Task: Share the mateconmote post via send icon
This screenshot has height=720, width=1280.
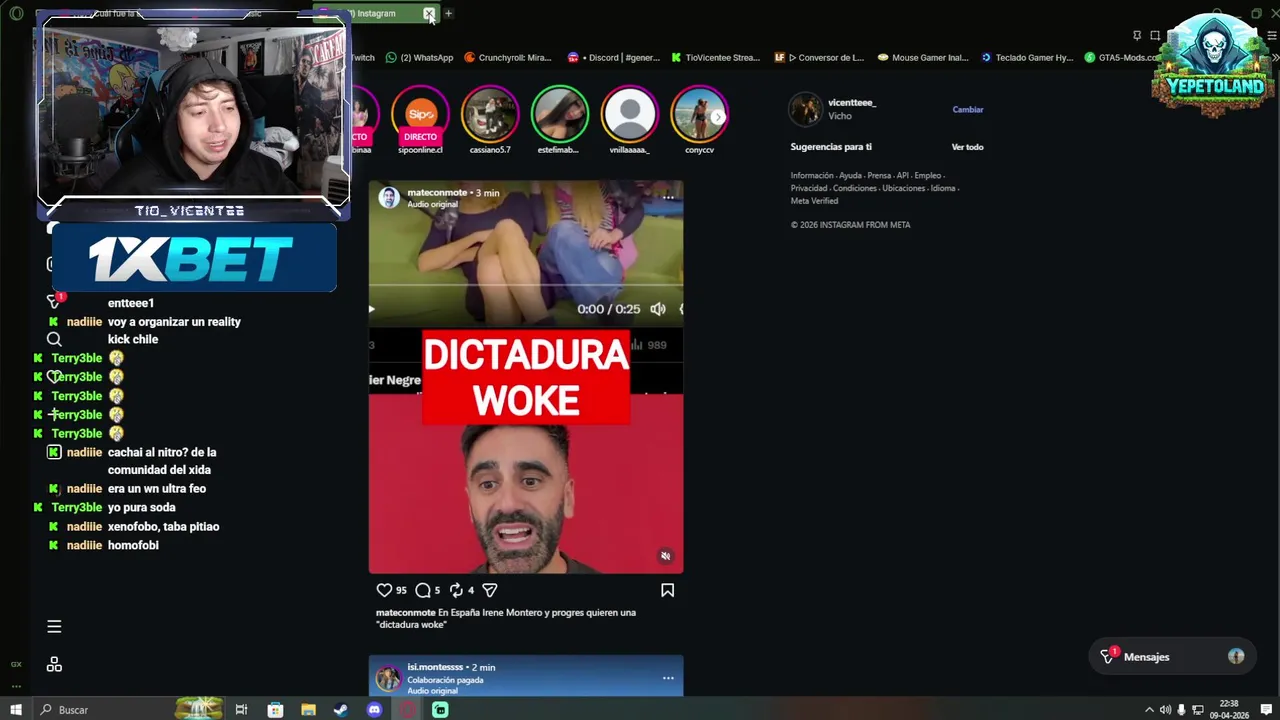Action: 490,590
